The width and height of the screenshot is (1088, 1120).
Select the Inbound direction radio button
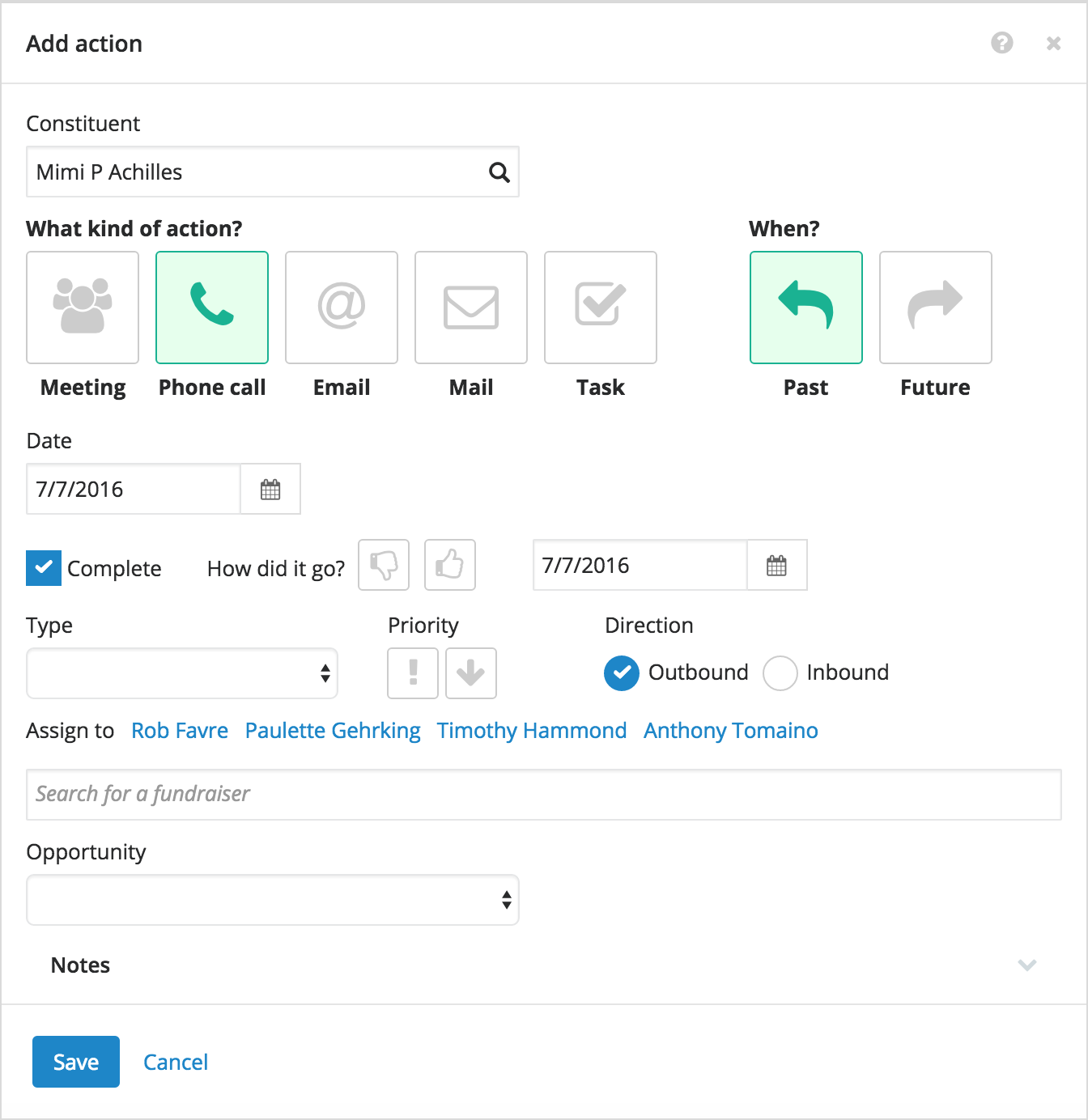(x=780, y=673)
